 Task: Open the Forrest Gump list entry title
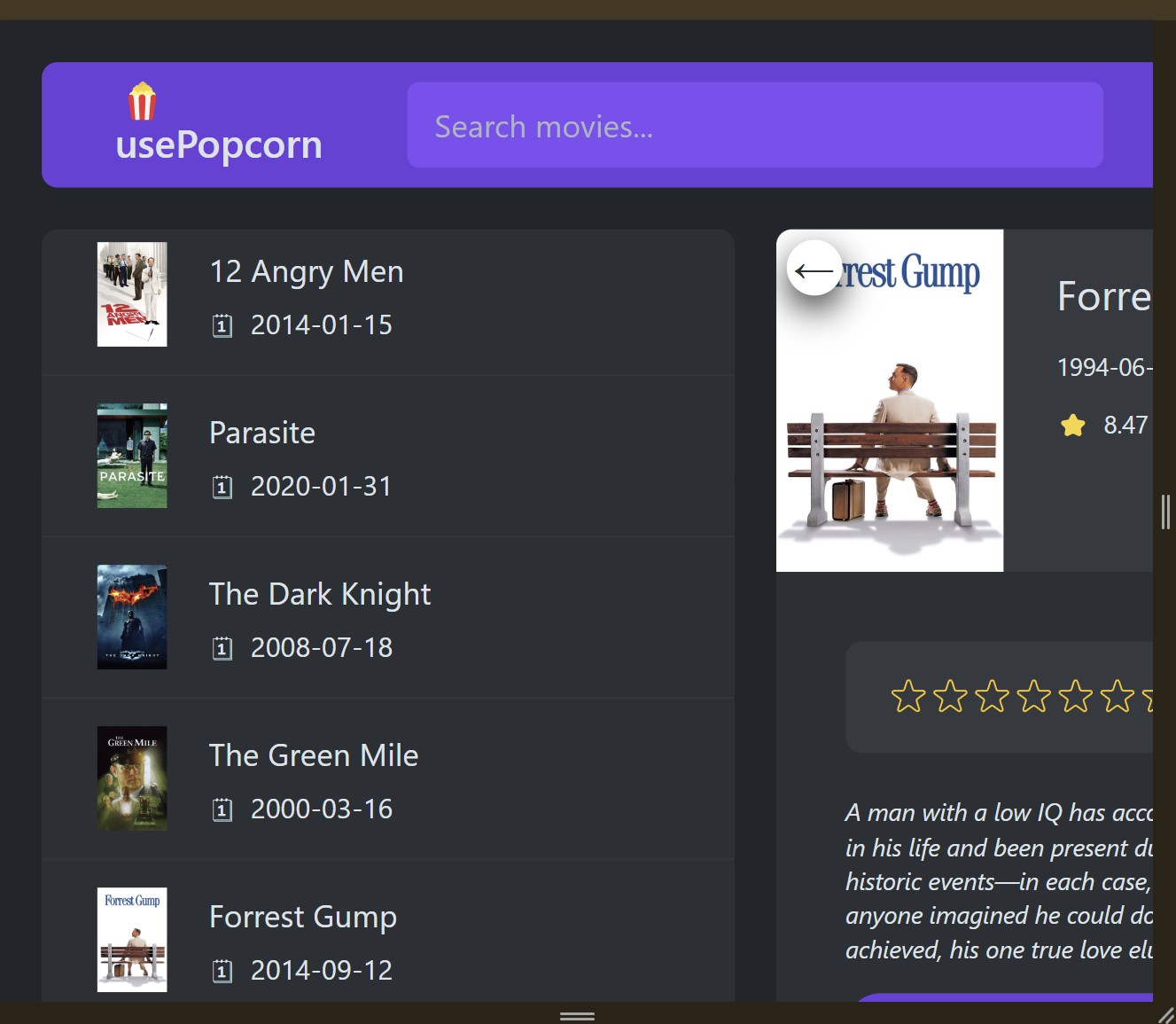[302, 917]
